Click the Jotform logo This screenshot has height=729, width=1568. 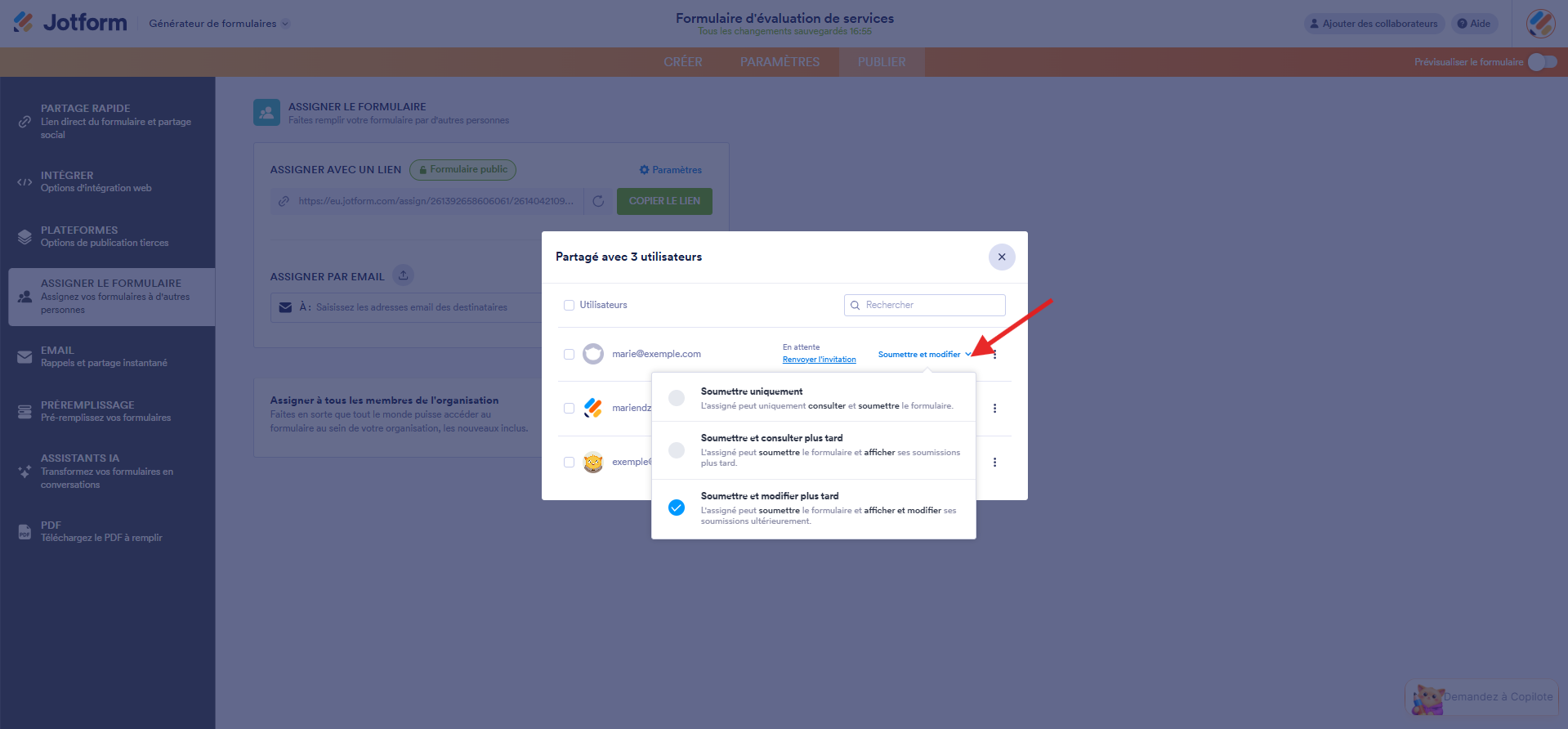[x=70, y=23]
